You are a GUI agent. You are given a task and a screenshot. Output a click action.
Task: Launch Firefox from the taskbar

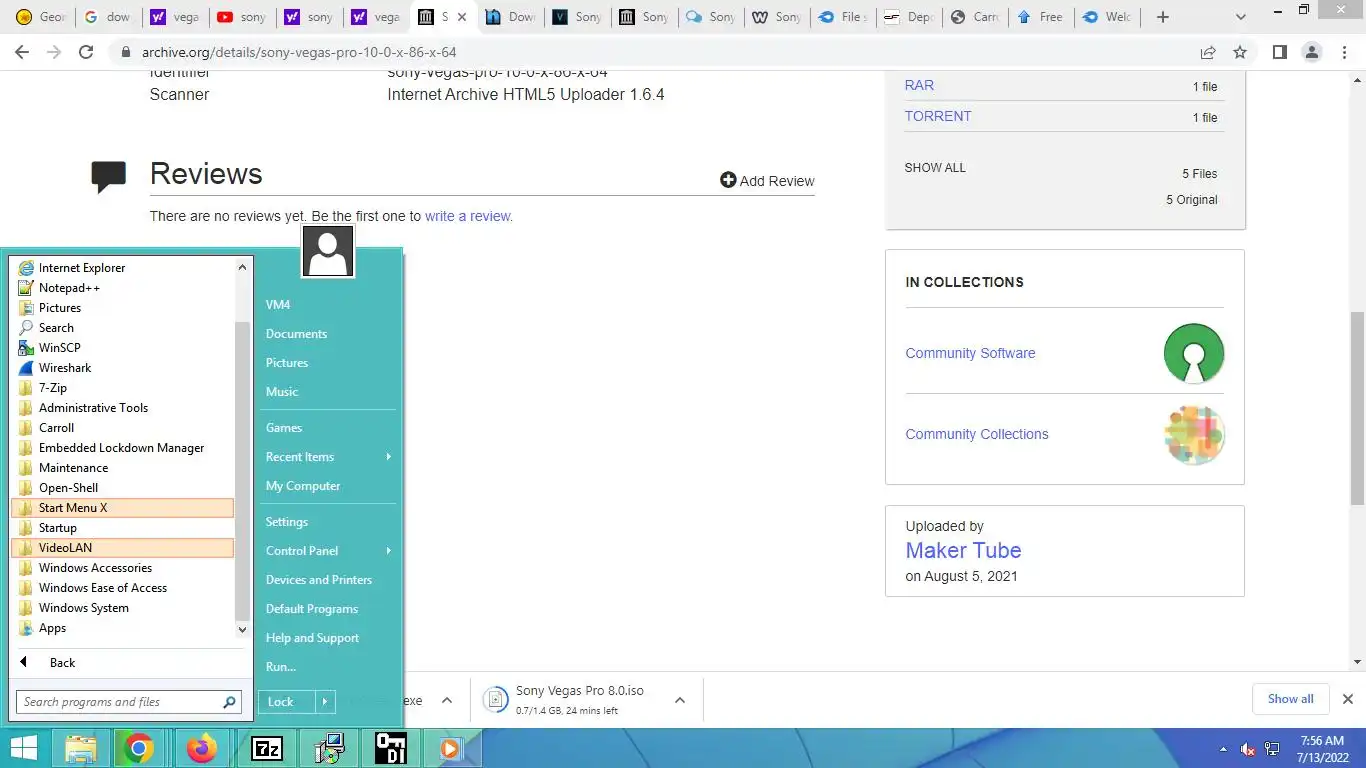click(202, 748)
